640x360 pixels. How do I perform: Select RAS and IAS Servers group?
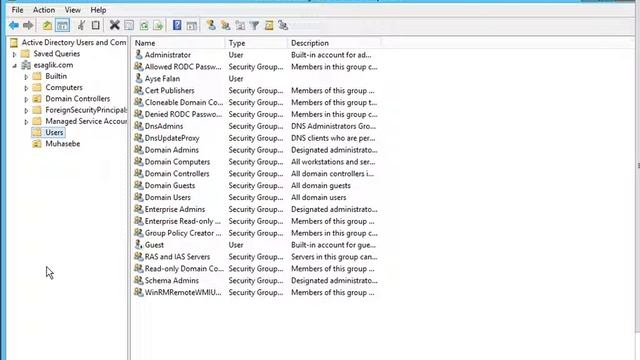[x=177, y=257]
